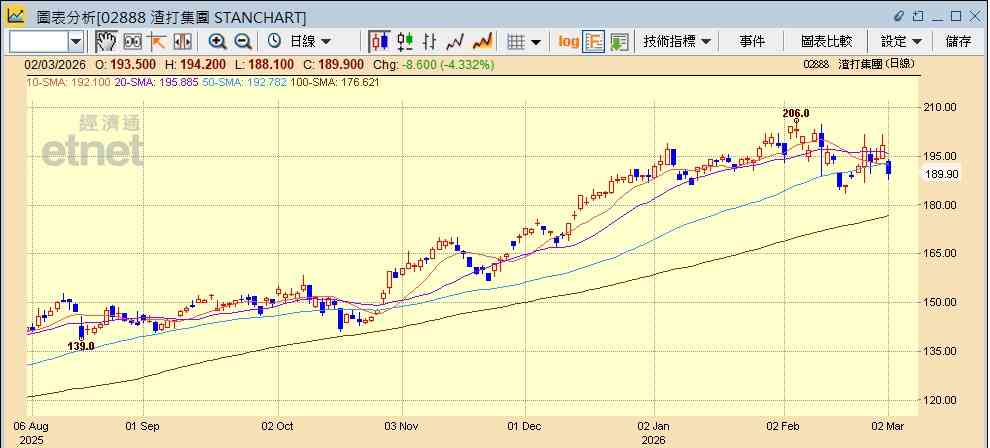Open 圖表比較 chart comparison
The width and height of the screenshot is (990, 448).
point(826,42)
